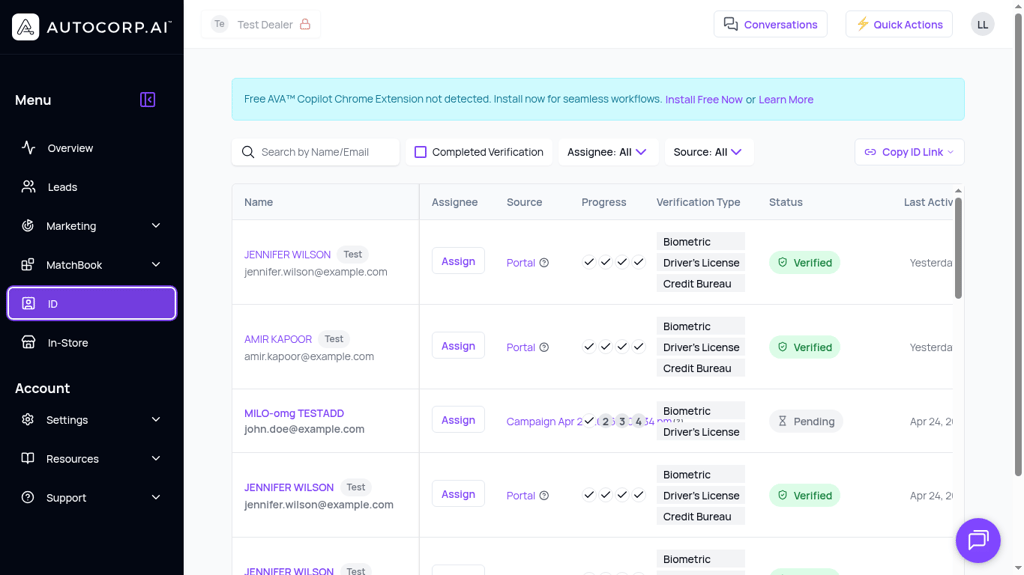1024x575 pixels.
Task: Click Portal help icon in Amir Kapoor row
Action: click(544, 347)
